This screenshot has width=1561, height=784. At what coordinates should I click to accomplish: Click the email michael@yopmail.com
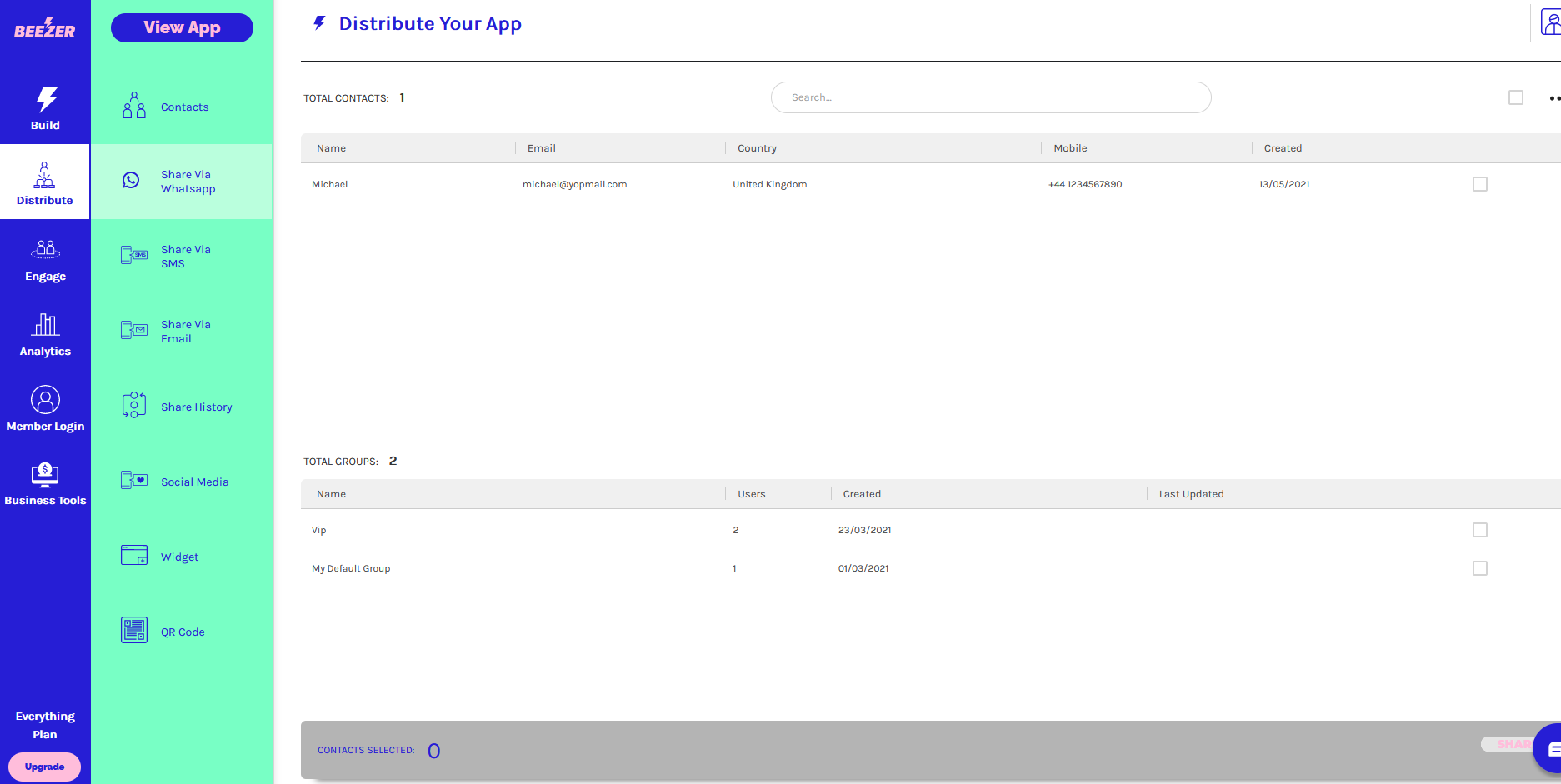(x=574, y=184)
